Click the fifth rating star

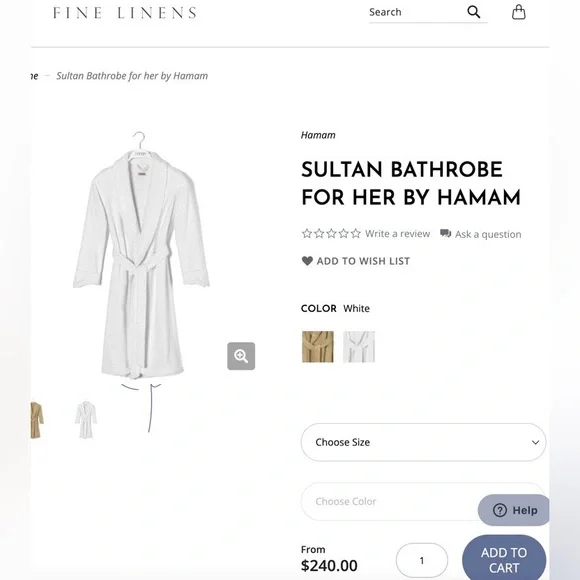pos(356,233)
